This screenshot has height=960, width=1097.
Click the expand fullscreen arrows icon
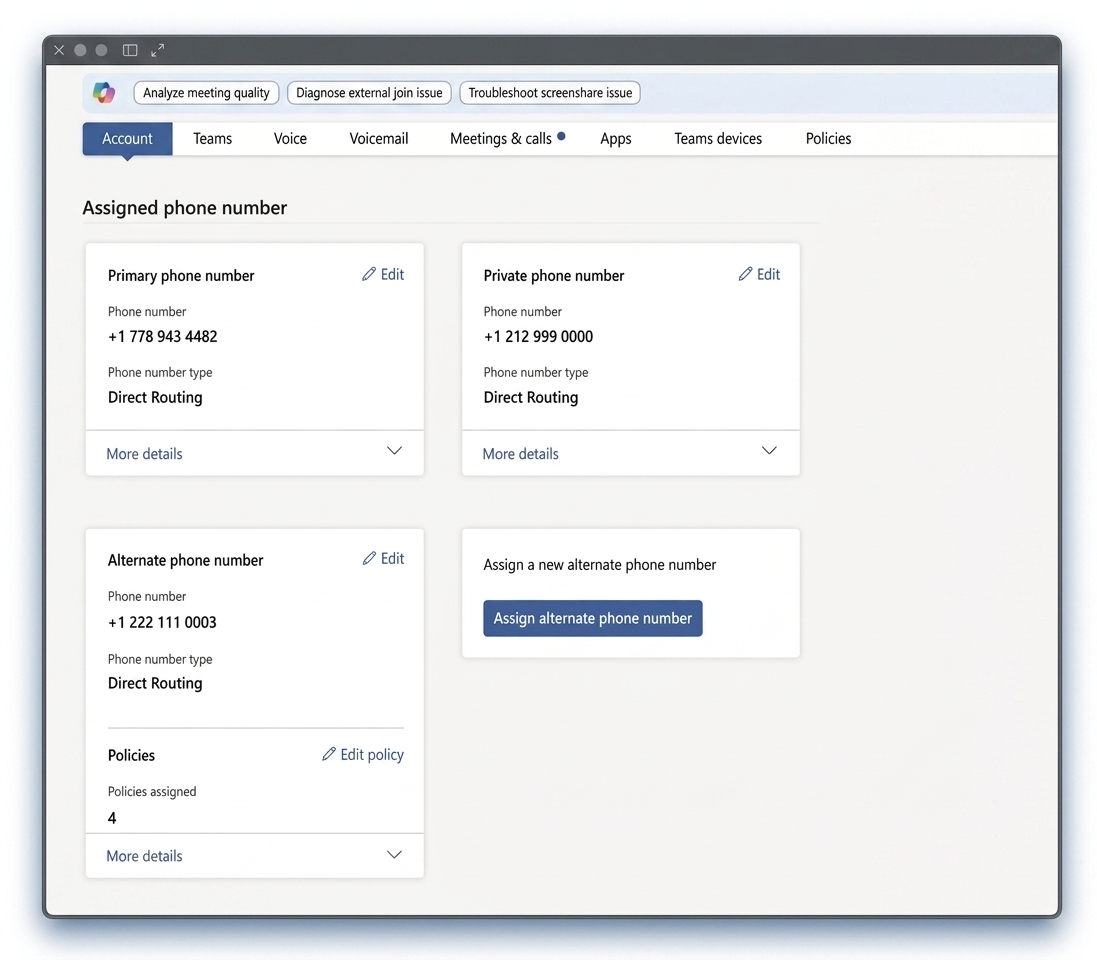click(157, 50)
